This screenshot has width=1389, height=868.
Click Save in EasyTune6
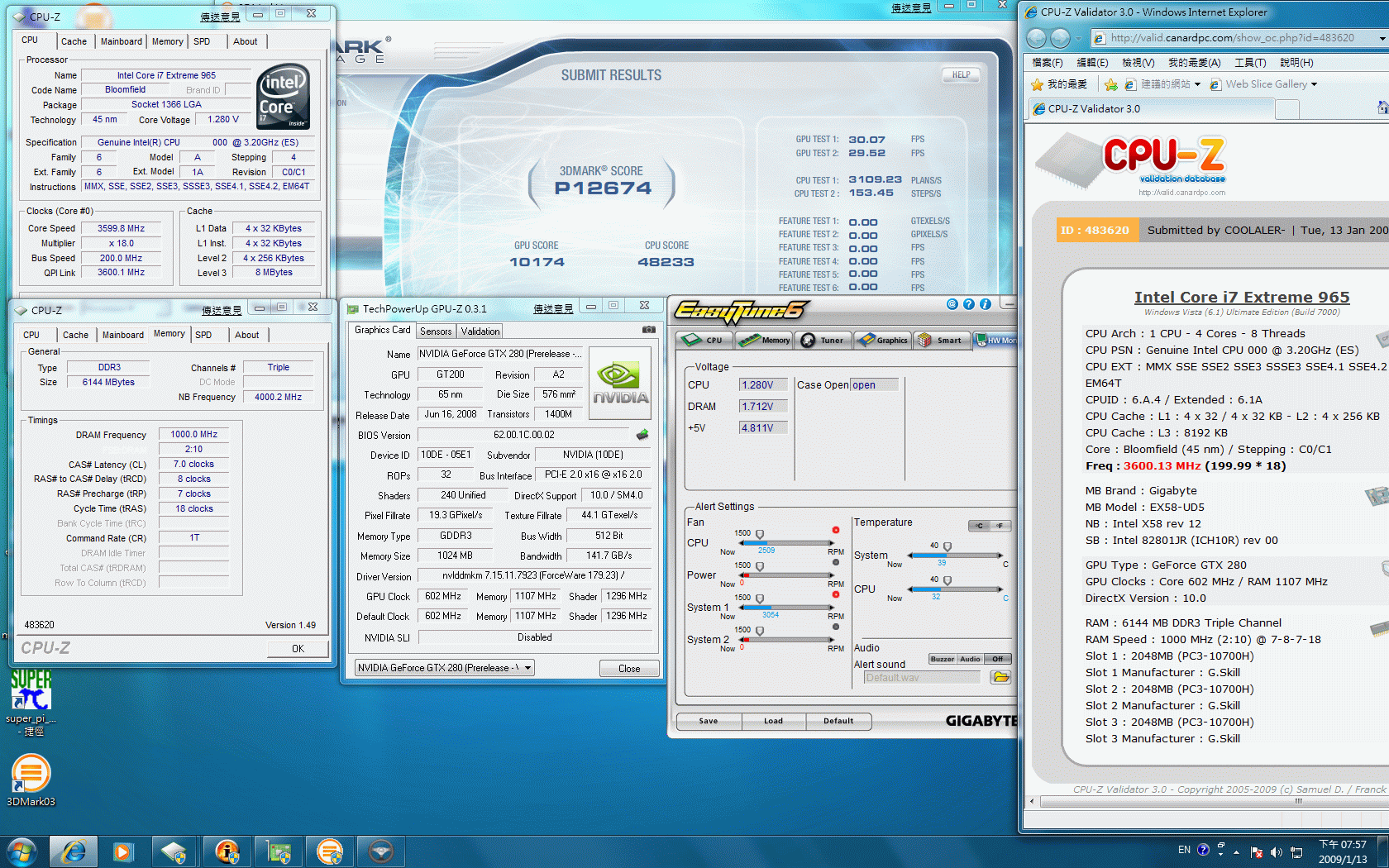(x=709, y=721)
